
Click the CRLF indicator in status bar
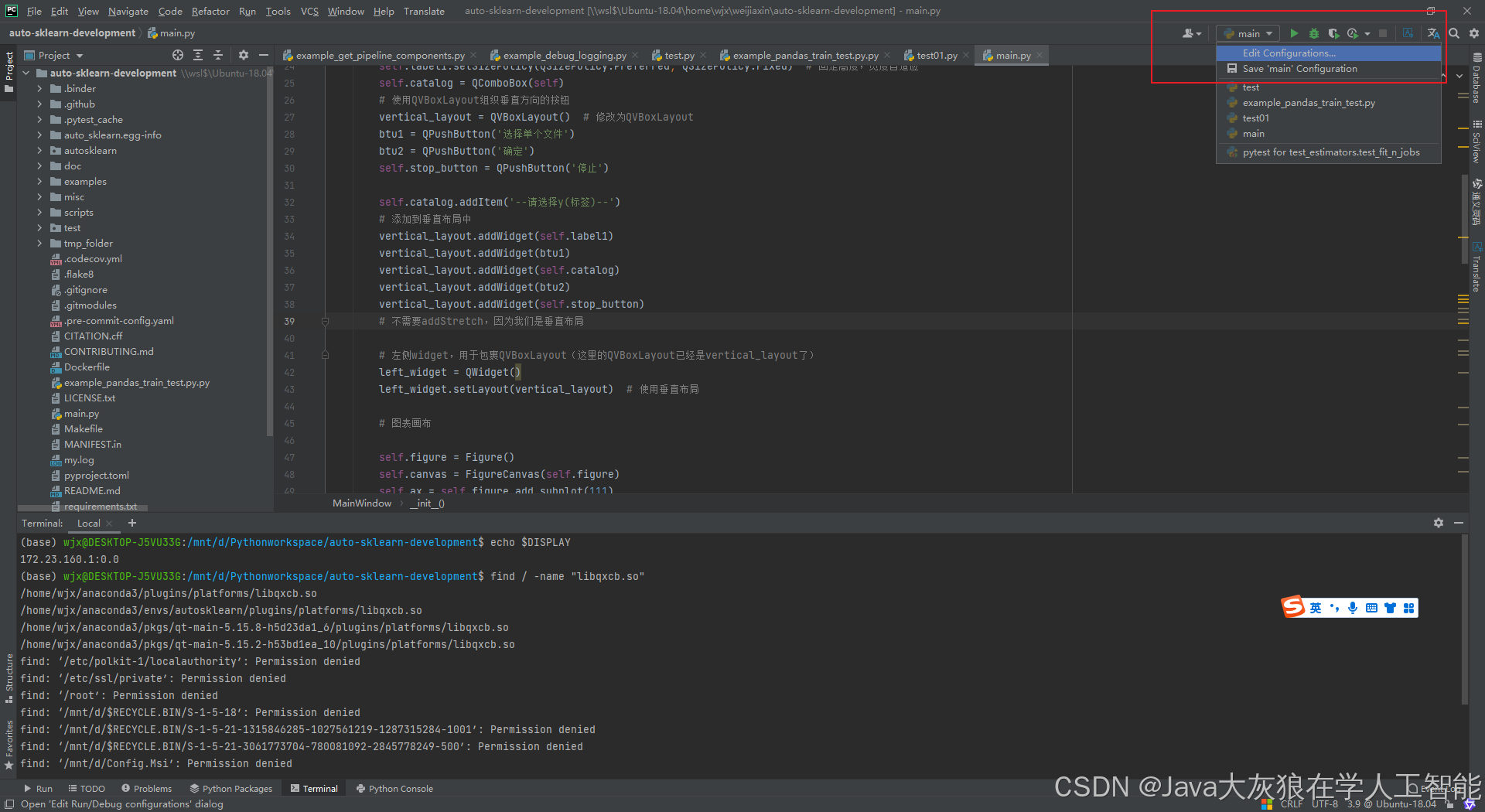1292,803
